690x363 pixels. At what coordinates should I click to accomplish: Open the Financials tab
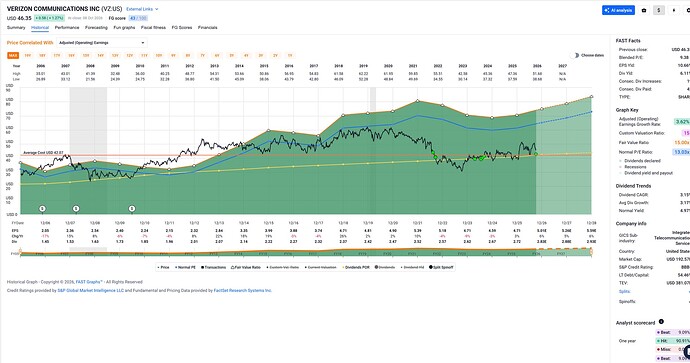208,27
